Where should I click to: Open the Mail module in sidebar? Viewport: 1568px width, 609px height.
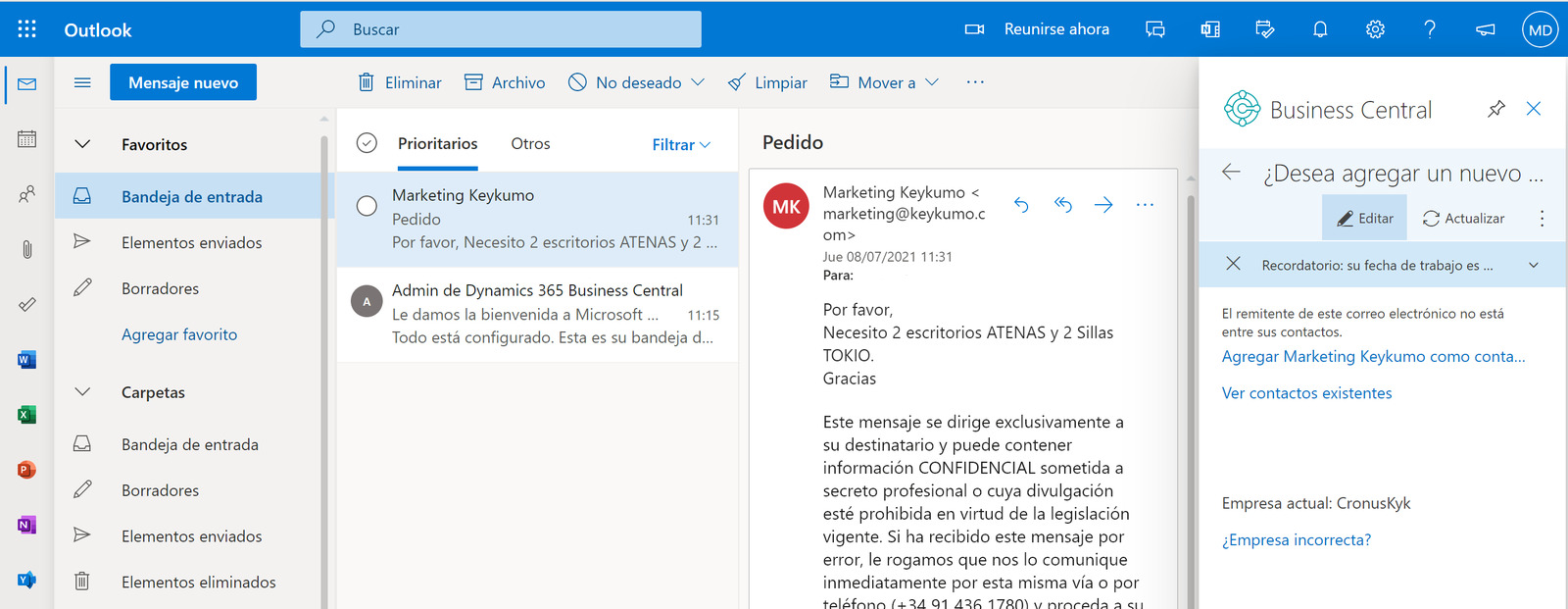point(27,84)
